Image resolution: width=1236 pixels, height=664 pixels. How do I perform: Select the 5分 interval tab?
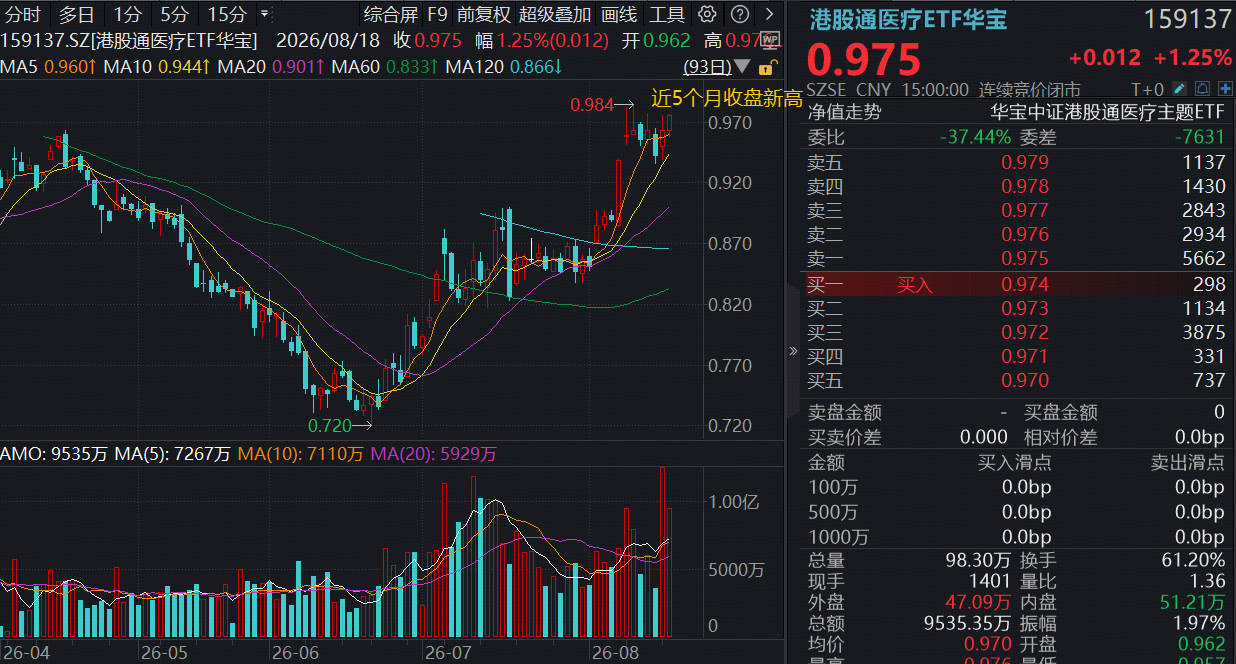(x=174, y=15)
